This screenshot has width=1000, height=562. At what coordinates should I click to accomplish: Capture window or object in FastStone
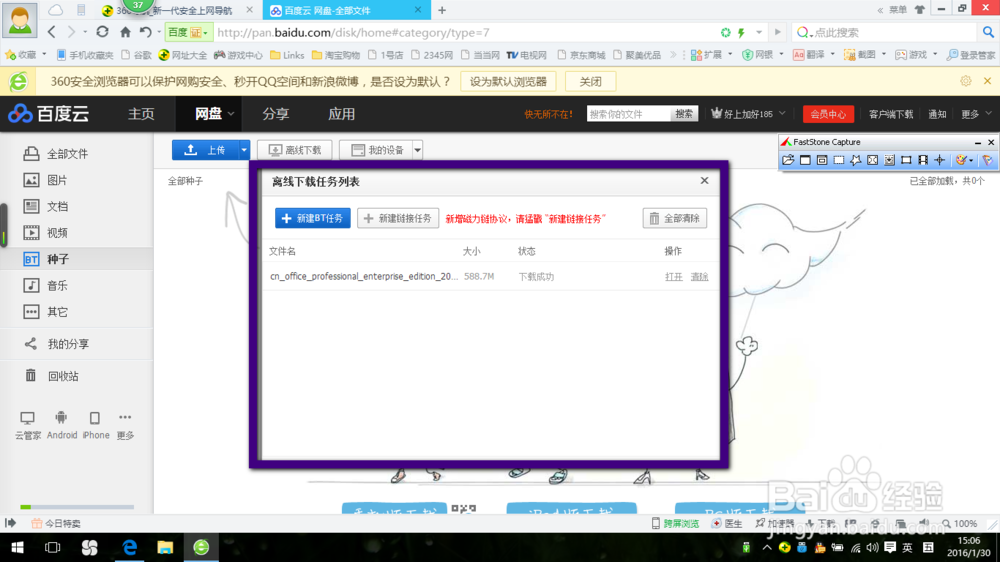coord(822,160)
